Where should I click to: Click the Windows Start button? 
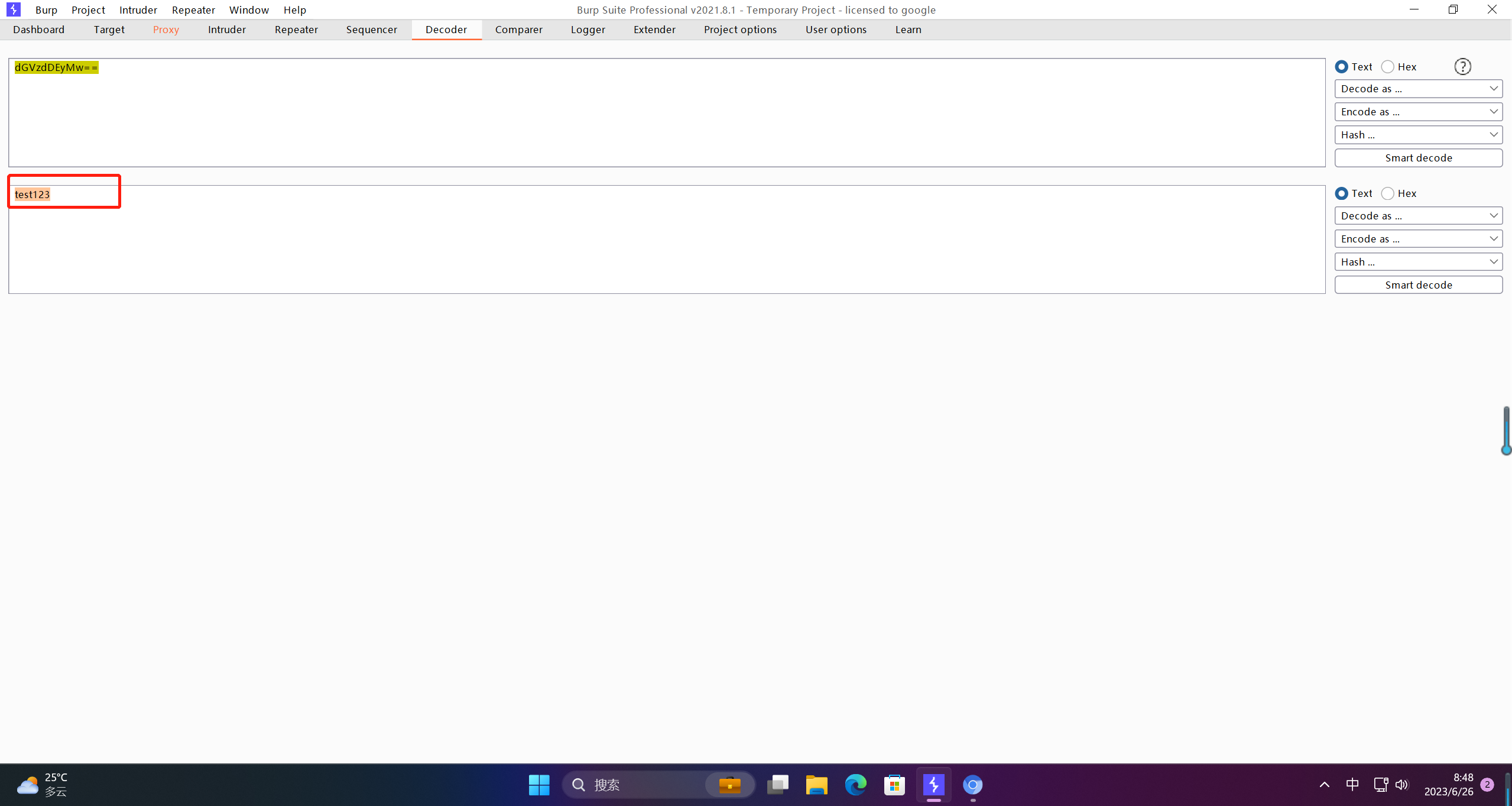(538, 785)
